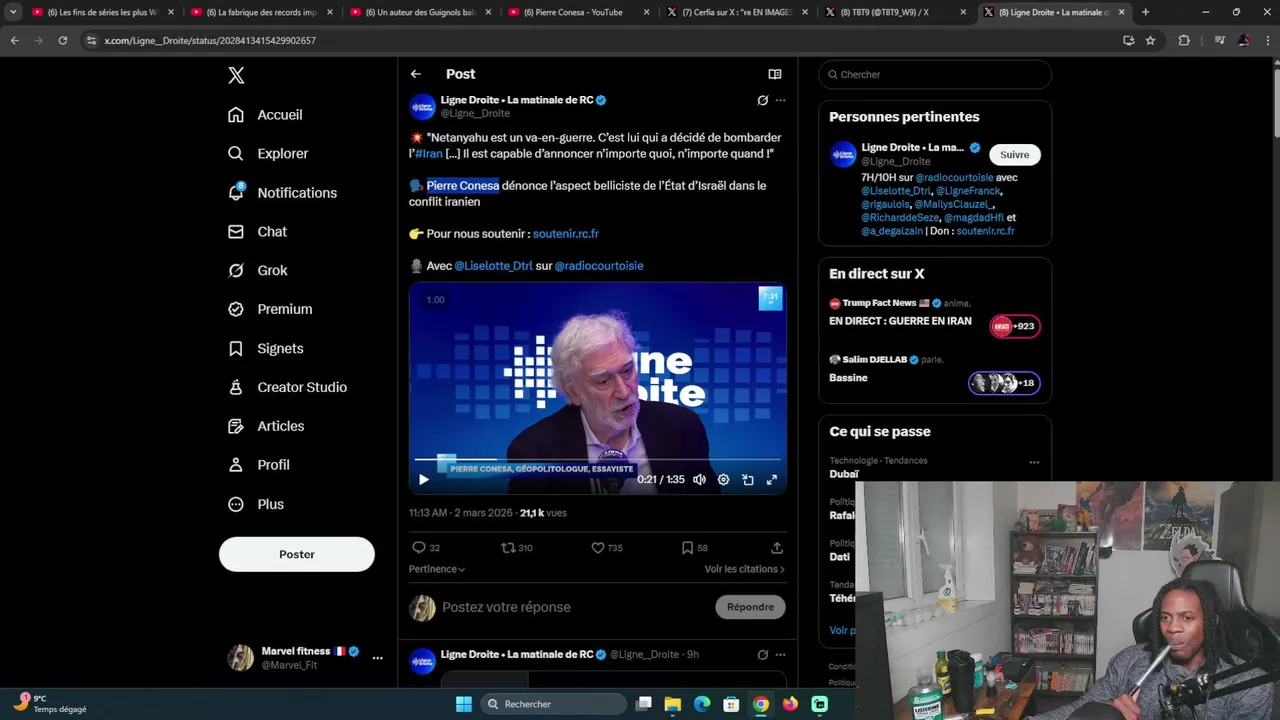Viewport: 1280px width, 720px height.
Task: Open @Liselotte_Dtrl mention in post
Action: click(493, 266)
